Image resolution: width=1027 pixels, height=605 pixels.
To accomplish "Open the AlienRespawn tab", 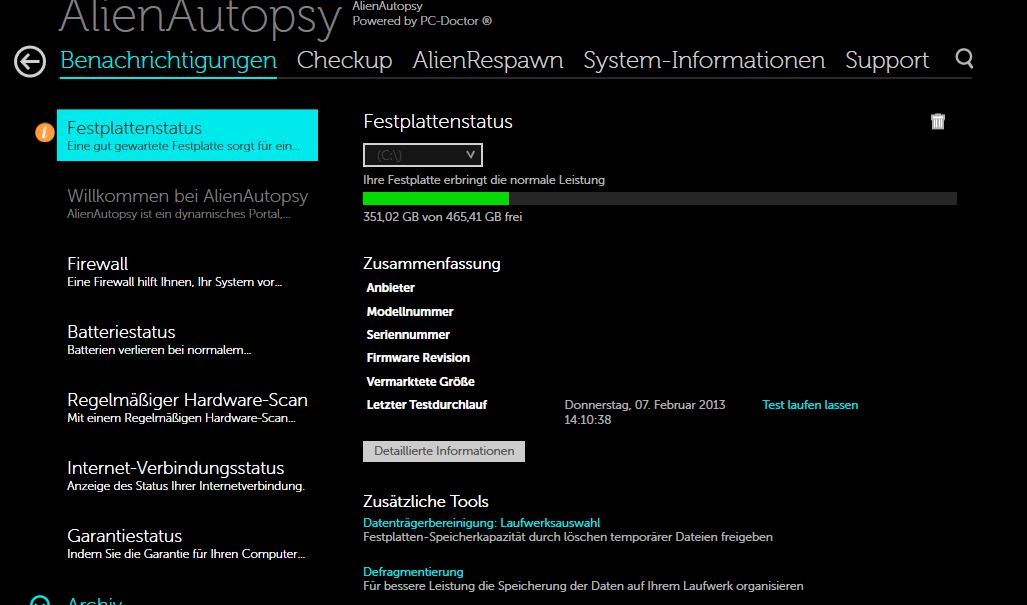I will [488, 60].
